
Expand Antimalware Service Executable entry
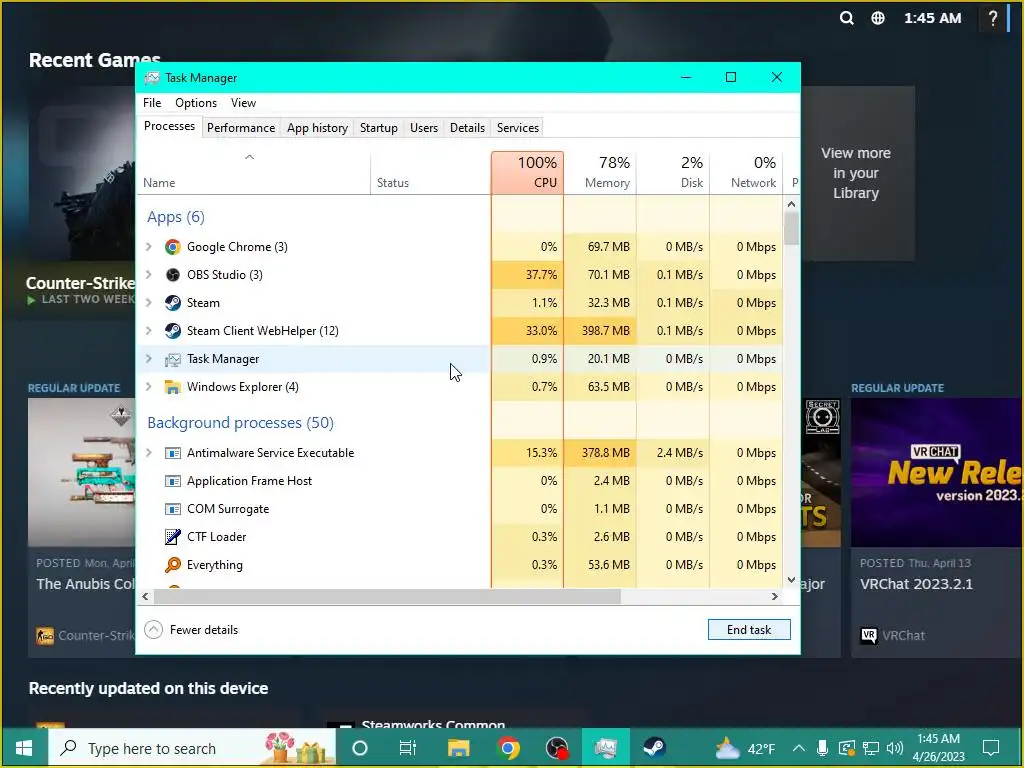(x=149, y=453)
